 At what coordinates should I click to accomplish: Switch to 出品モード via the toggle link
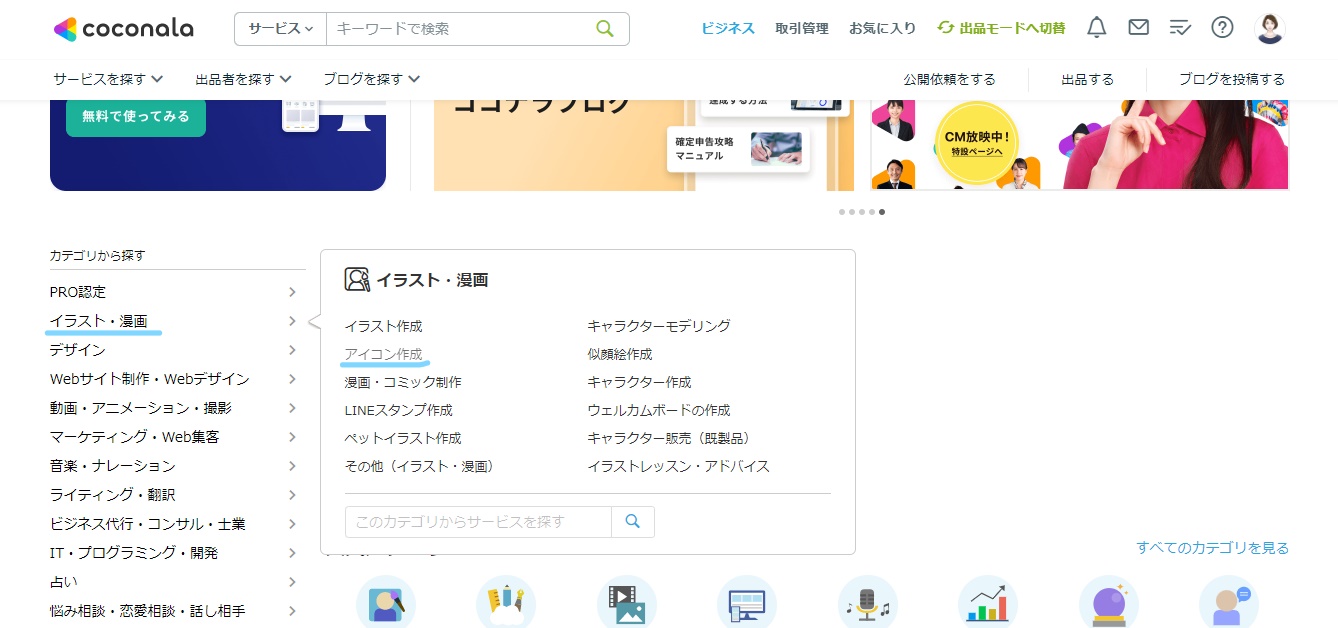pyautogui.click(x=1001, y=27)
